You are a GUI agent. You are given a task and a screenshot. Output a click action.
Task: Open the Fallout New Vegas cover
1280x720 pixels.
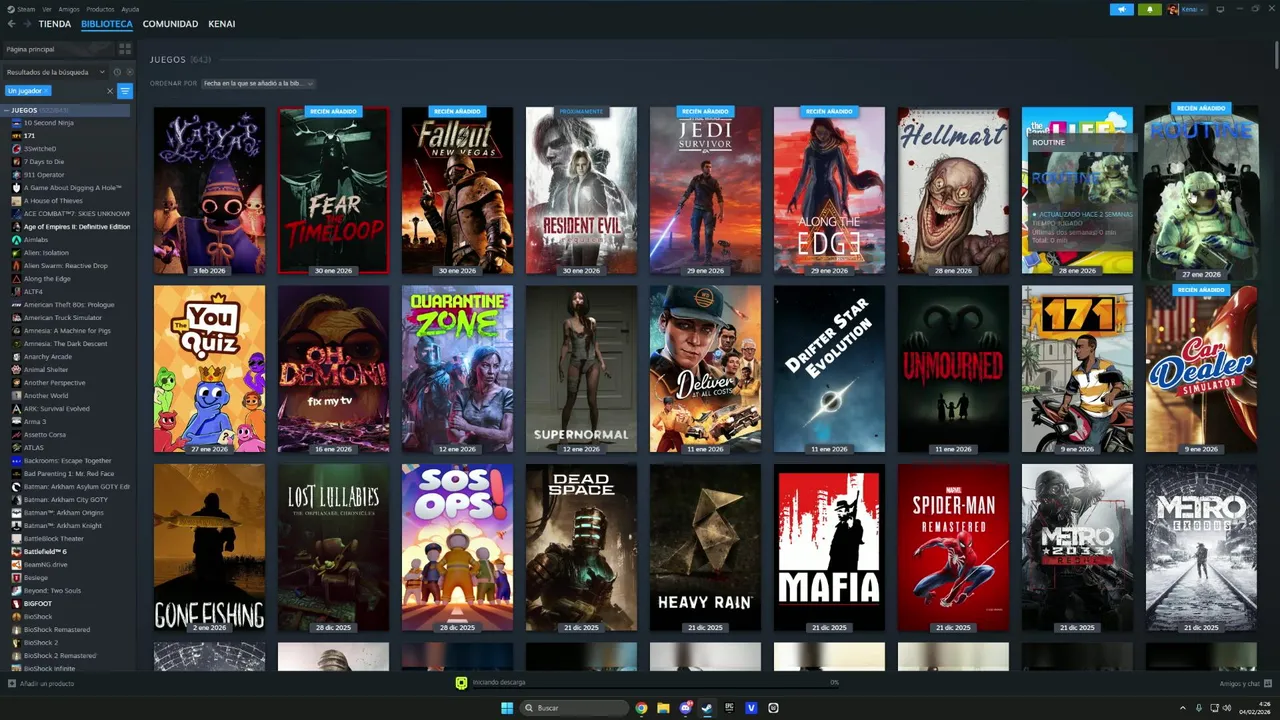tap(457, 190)
